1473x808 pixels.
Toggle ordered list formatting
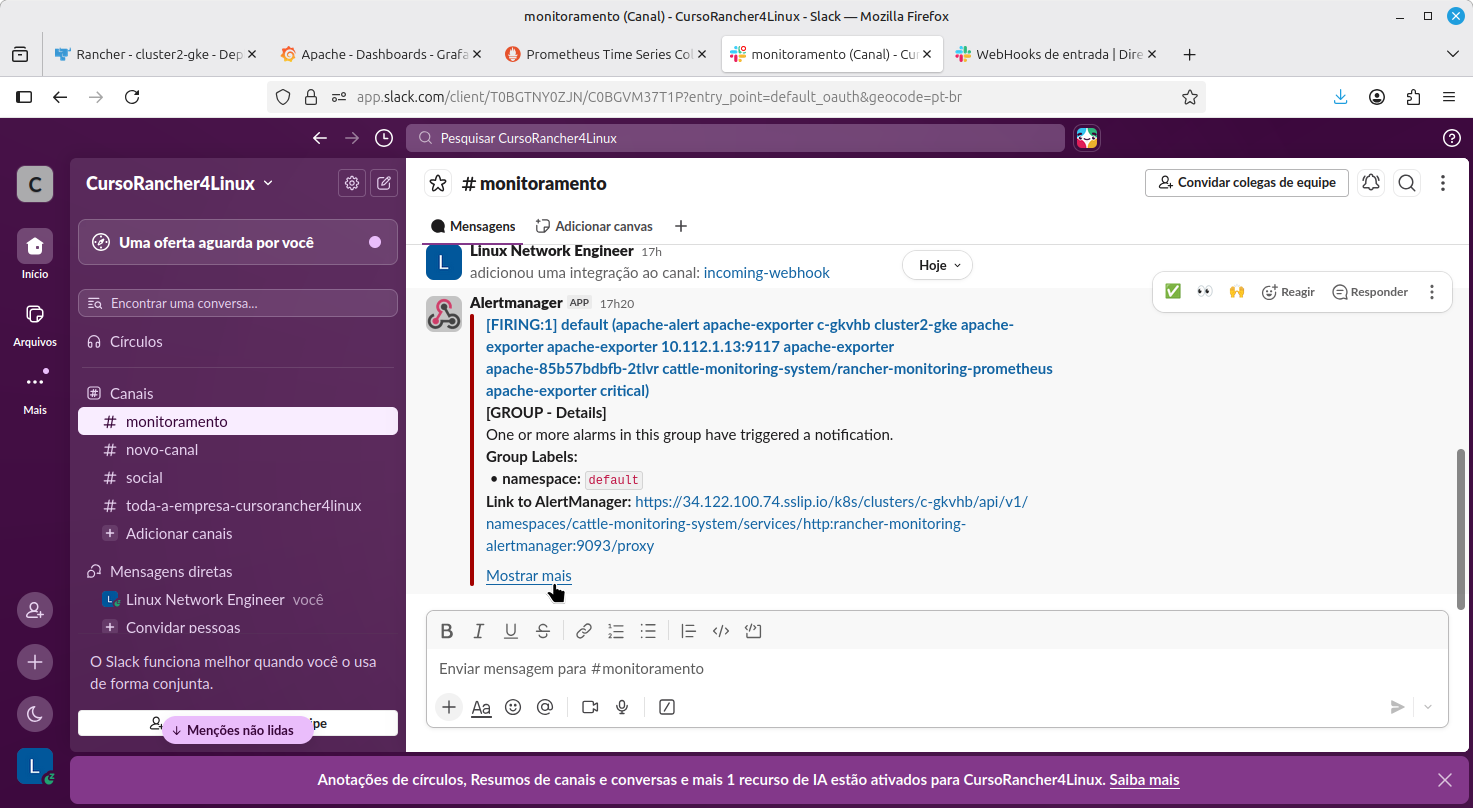[x=616, y=631]
